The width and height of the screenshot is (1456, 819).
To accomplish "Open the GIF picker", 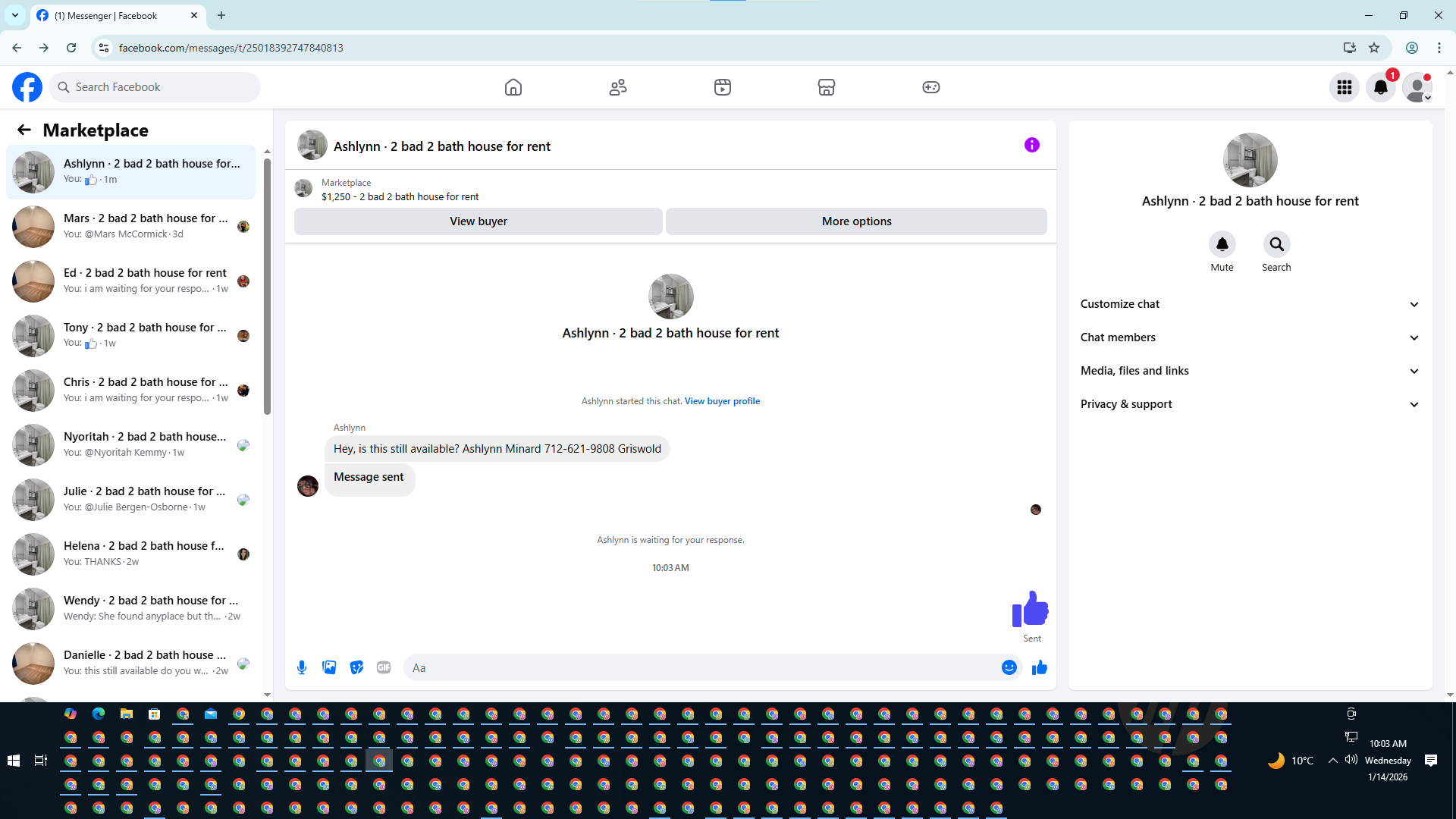I will tap(384, 667).
